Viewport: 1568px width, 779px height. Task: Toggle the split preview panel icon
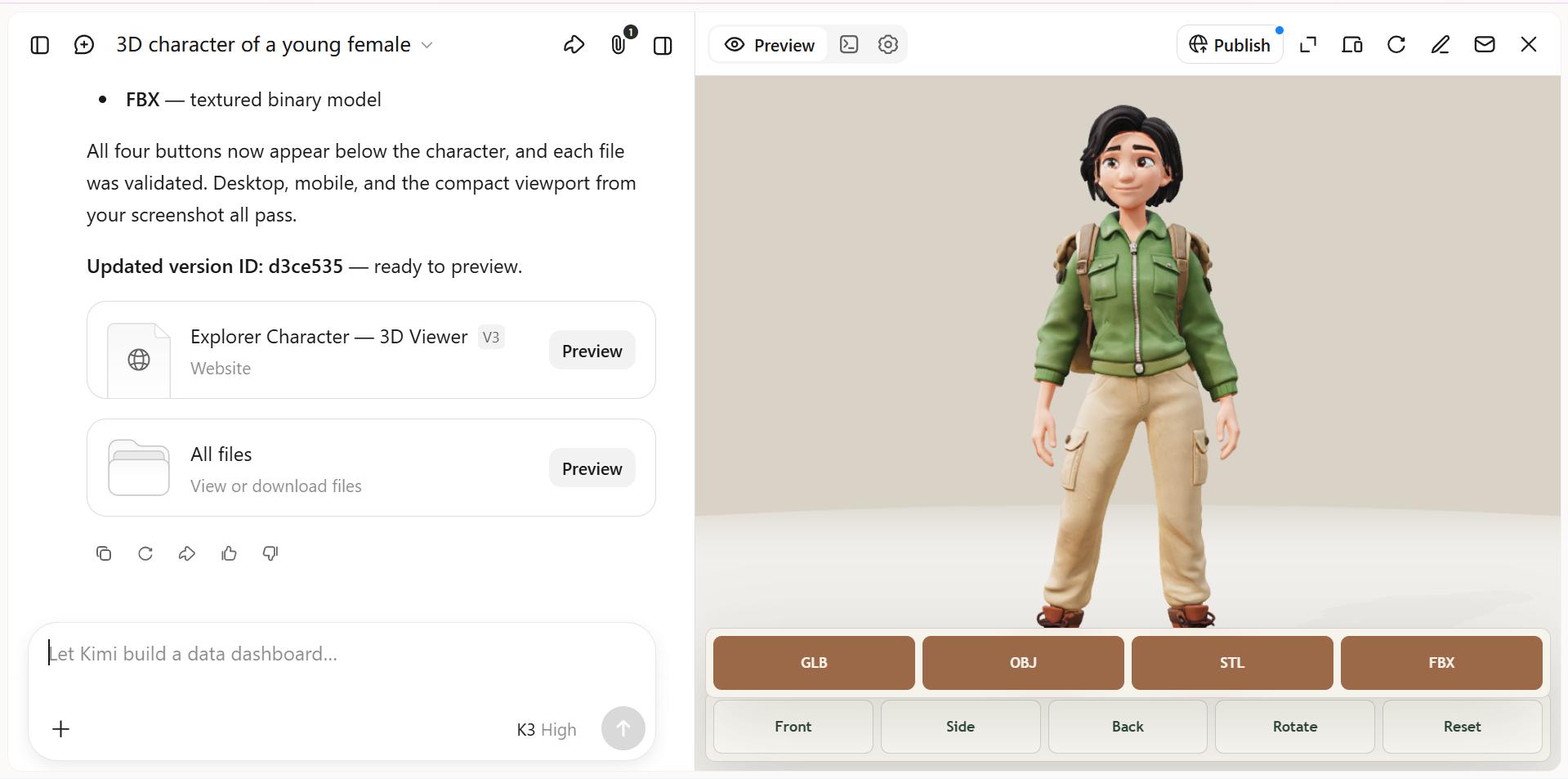point(663,46)
